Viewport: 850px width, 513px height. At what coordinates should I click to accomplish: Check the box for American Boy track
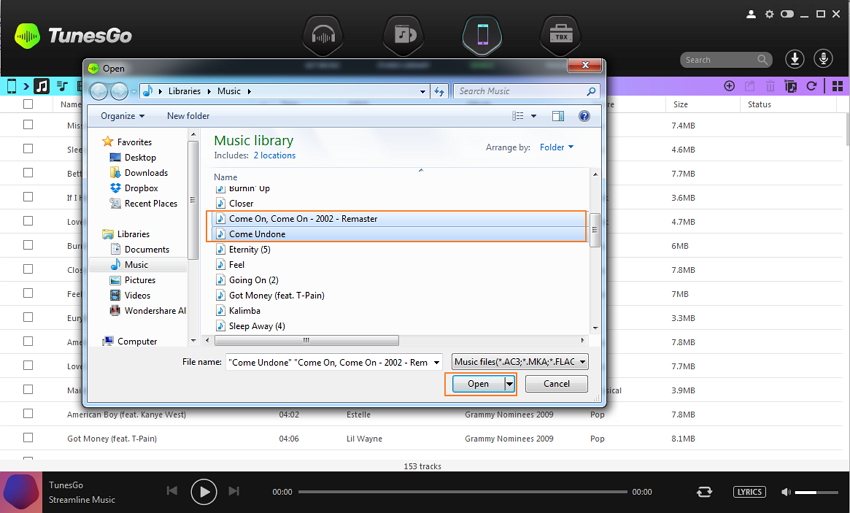28,414
